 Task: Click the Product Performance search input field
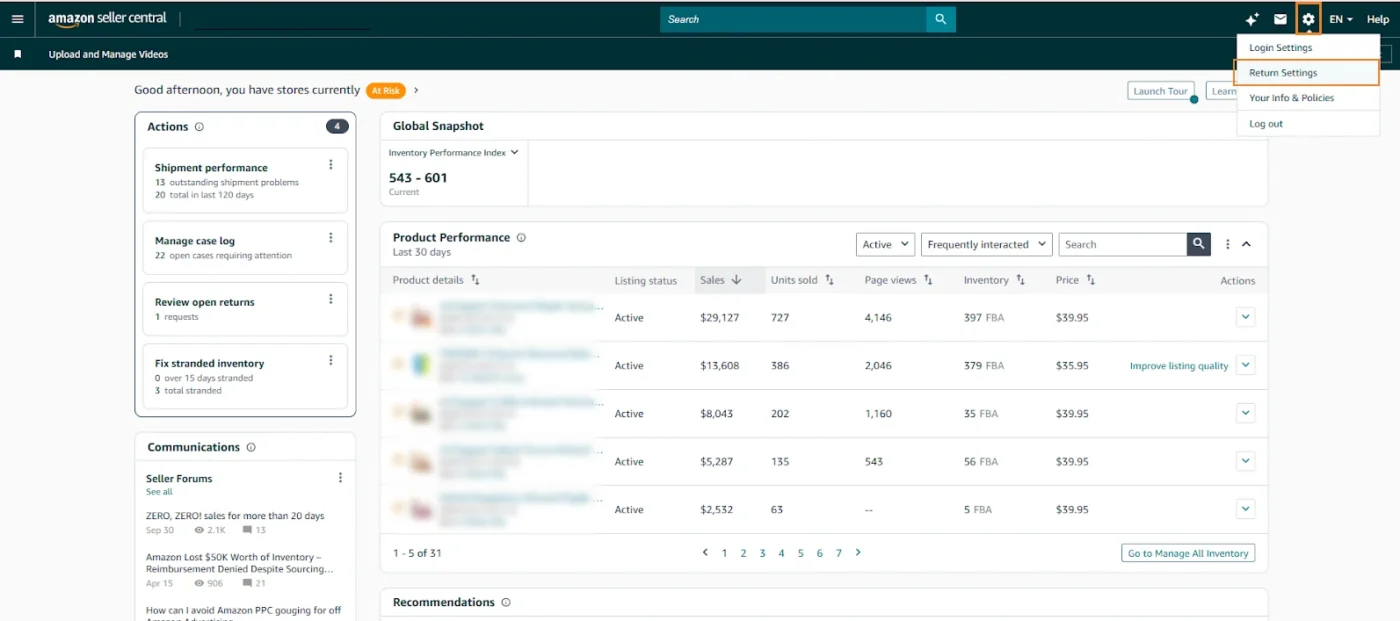(1122, 244)
